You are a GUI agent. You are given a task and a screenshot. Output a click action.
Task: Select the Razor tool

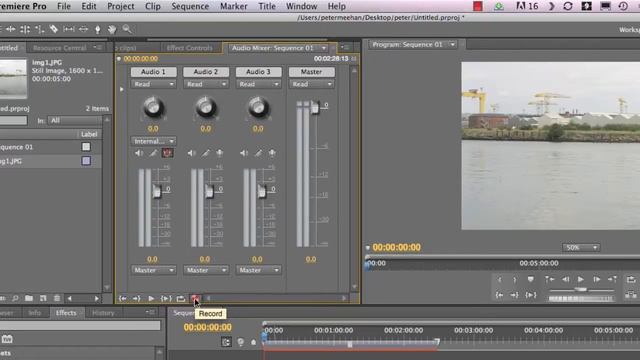coord(53,29)
